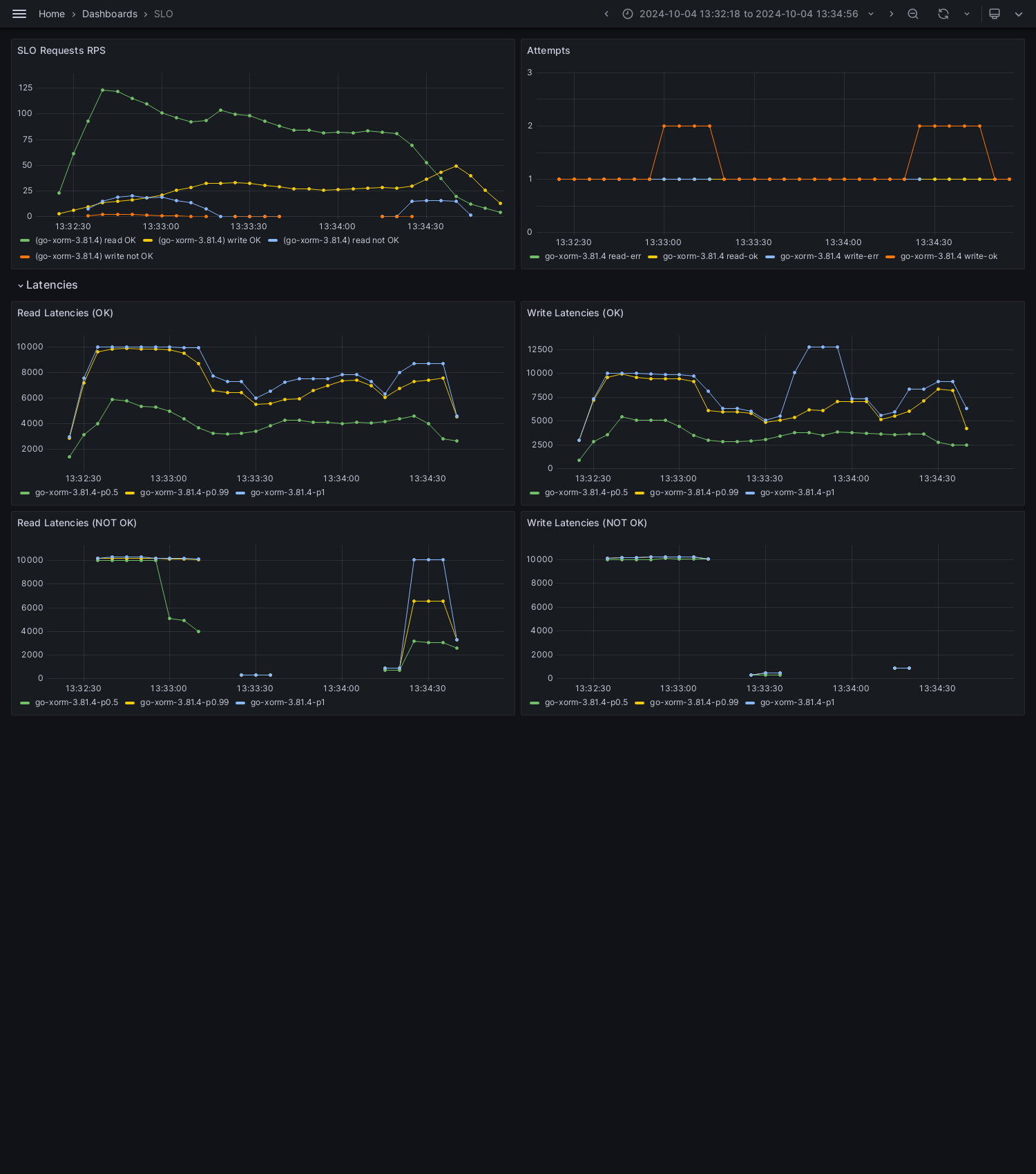Open Write Latencies (NOT OK) panel title
The width and height of the screenshot is (1036, 1174).
pos(587,523)
